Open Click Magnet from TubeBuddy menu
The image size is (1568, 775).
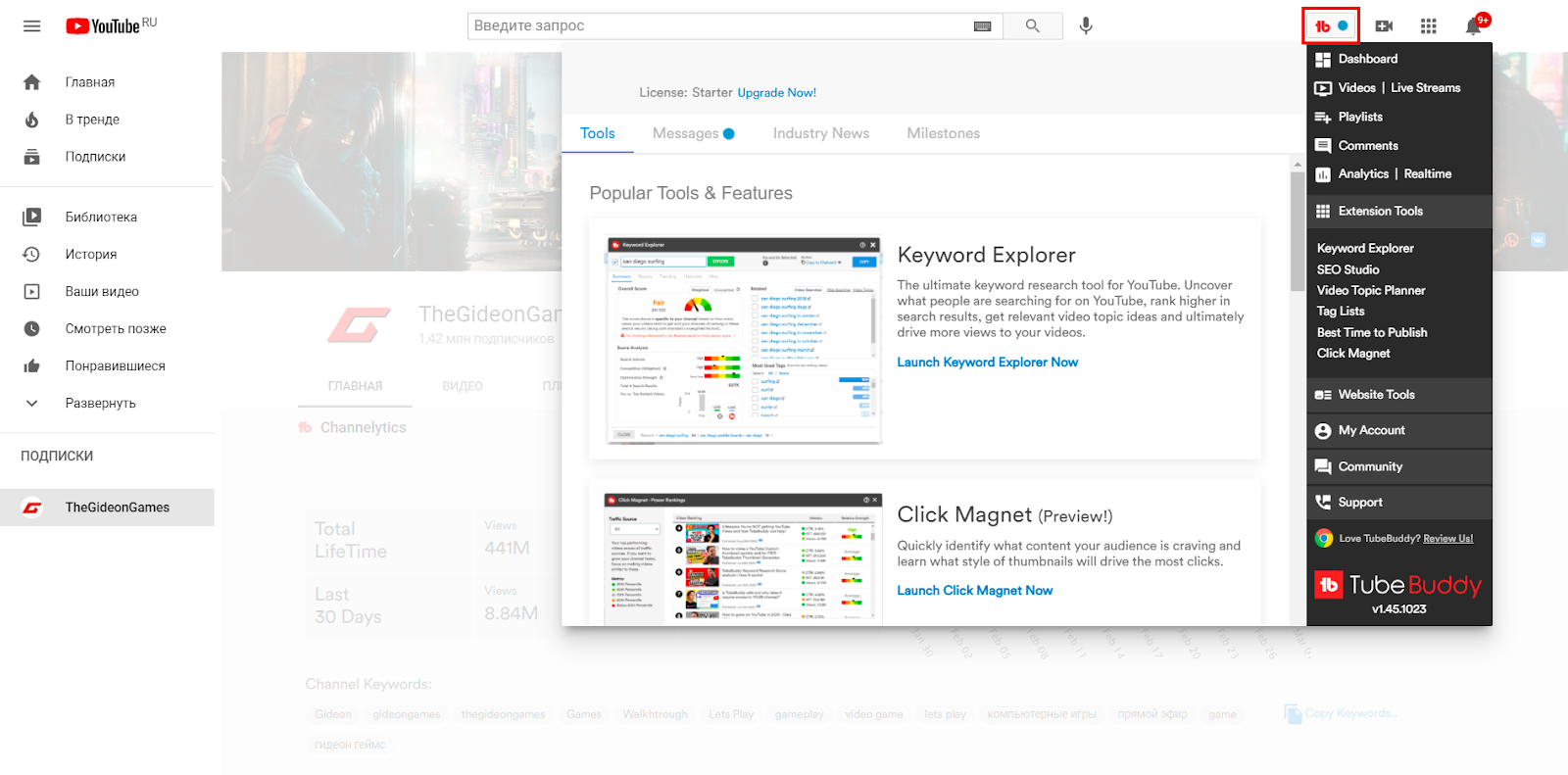1352,353
